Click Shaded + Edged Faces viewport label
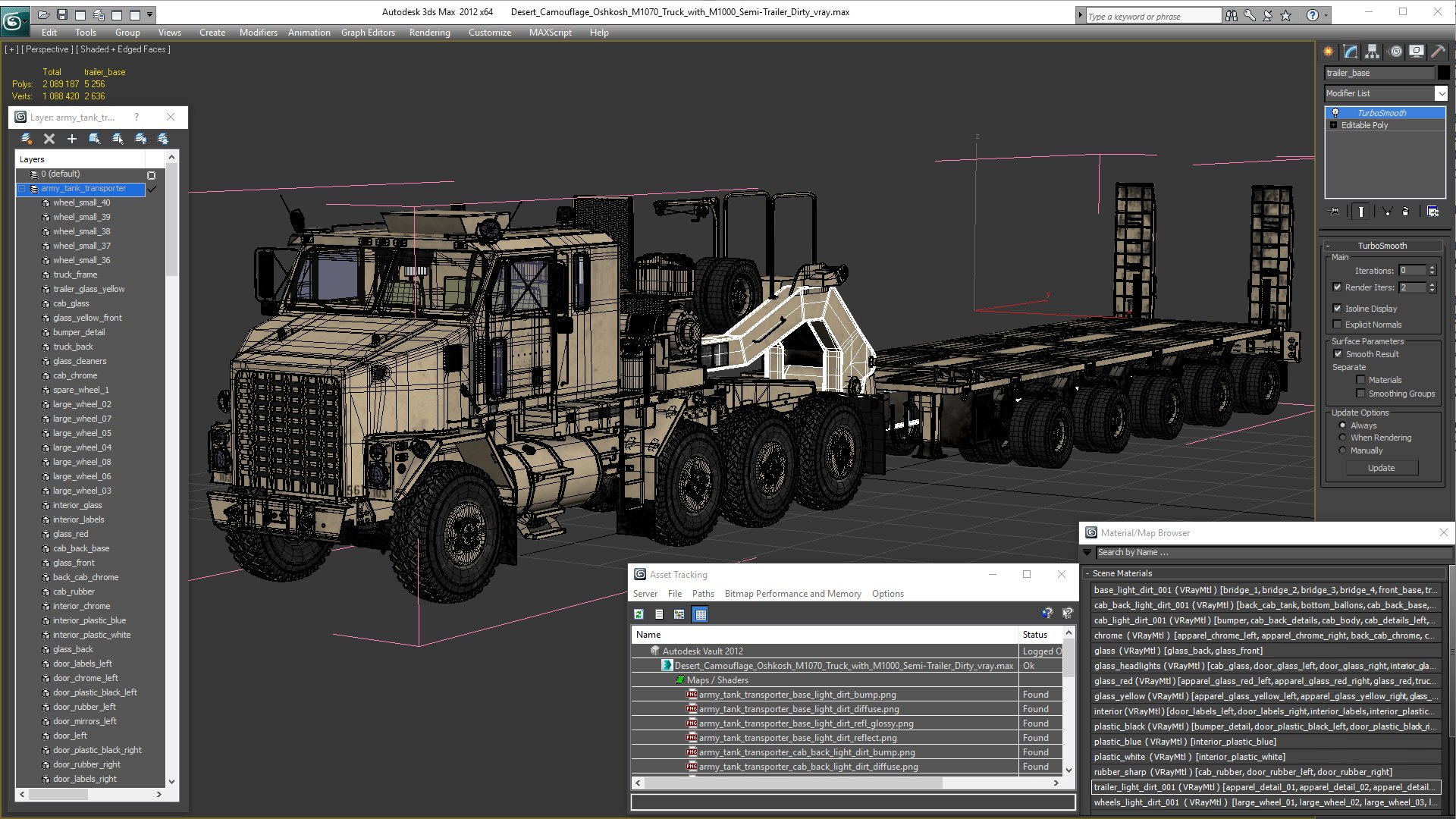The width and height of the screenshot is (1456, 819). tap(124, 49)
